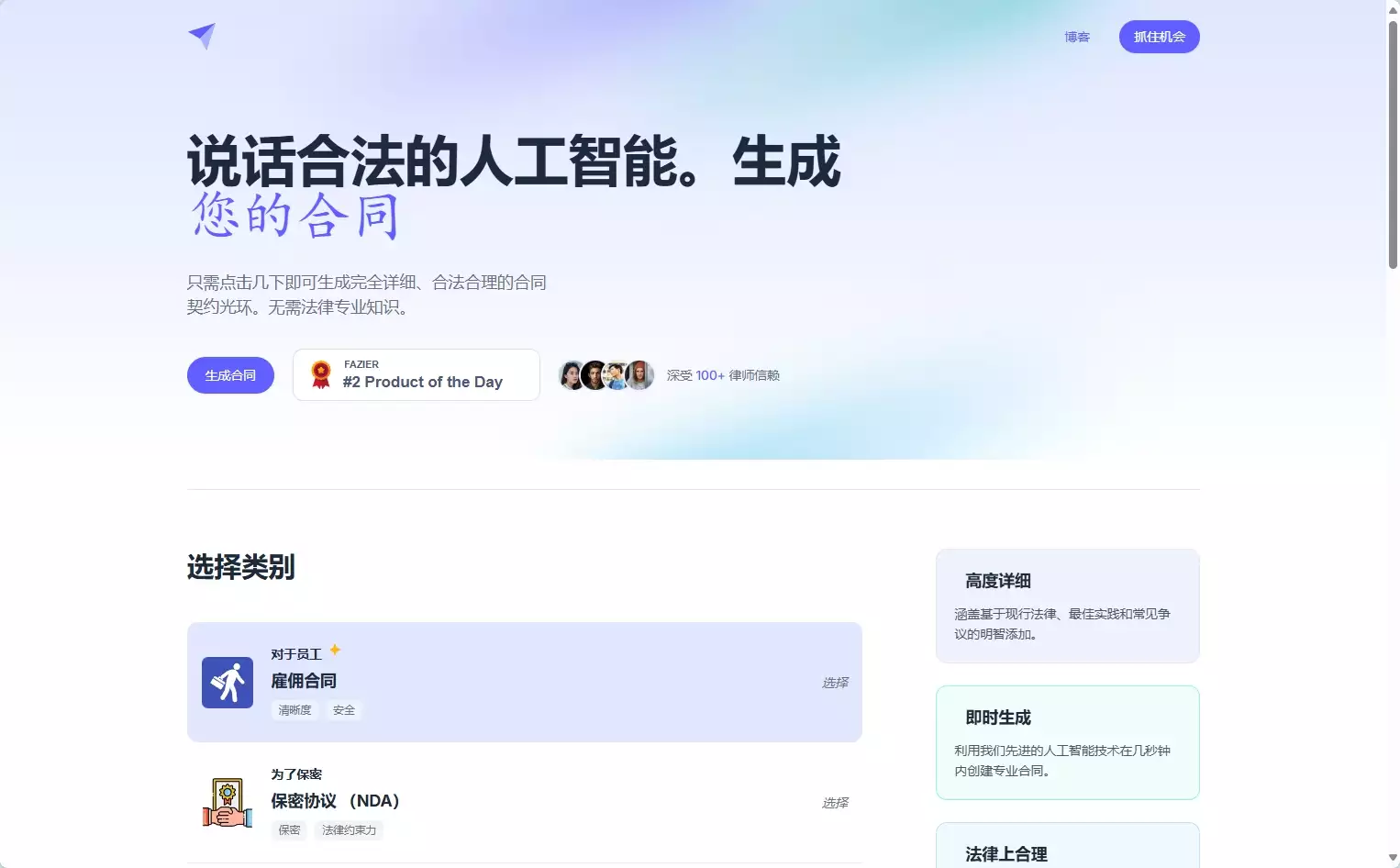1400x868 pixels.
Task: Click the 清晰度 tag
Action: coord(294,710)
